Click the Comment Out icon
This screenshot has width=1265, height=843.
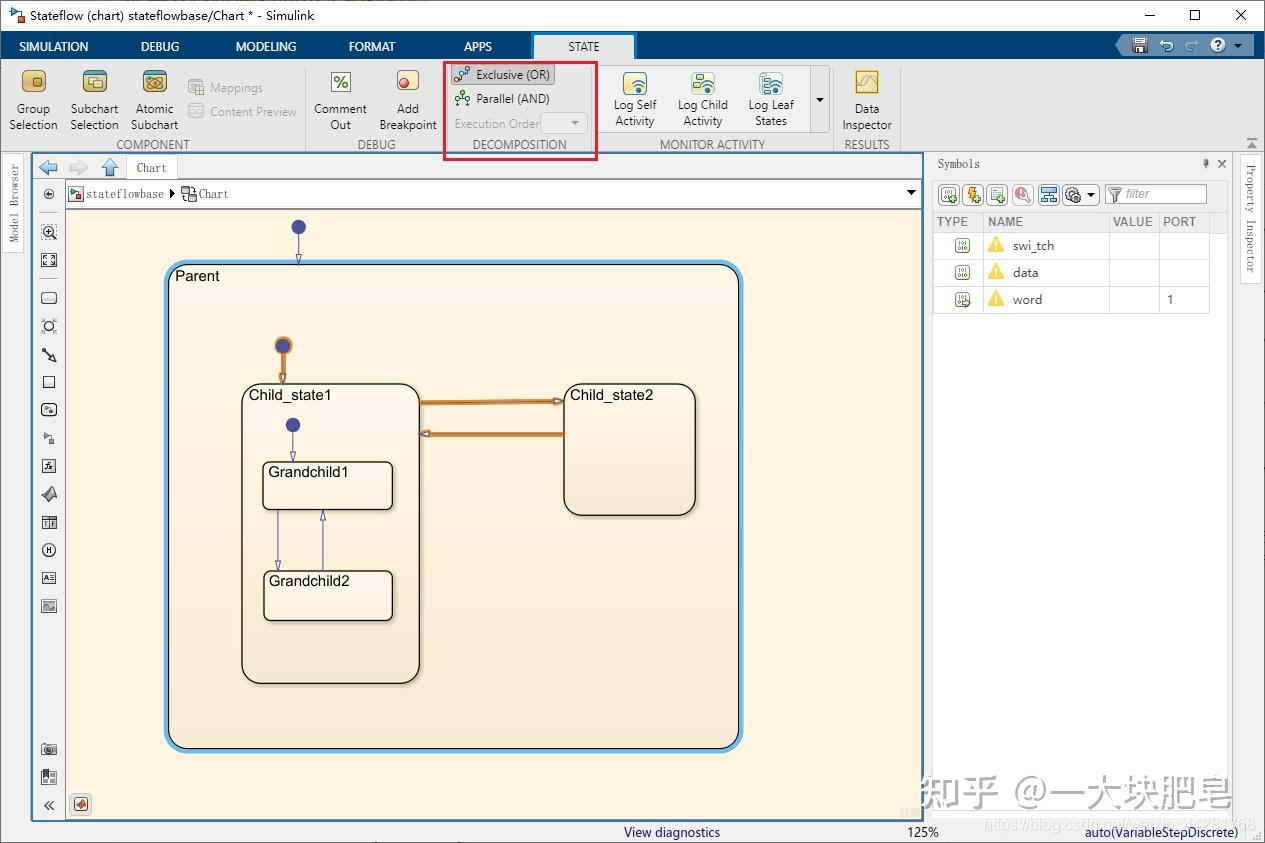point(340,82)
